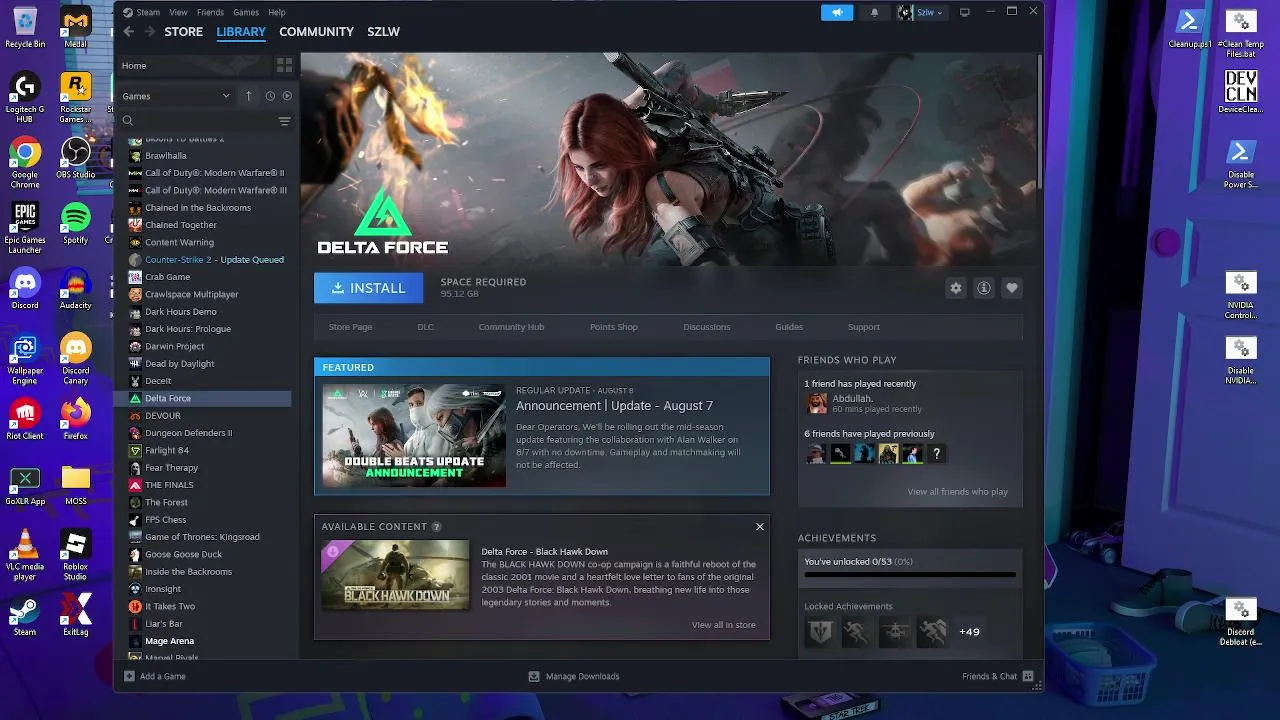The width and height of the screenshot is (1280, 720).
Task: Open the Discussions link
Action: click(x=707, y=327)
